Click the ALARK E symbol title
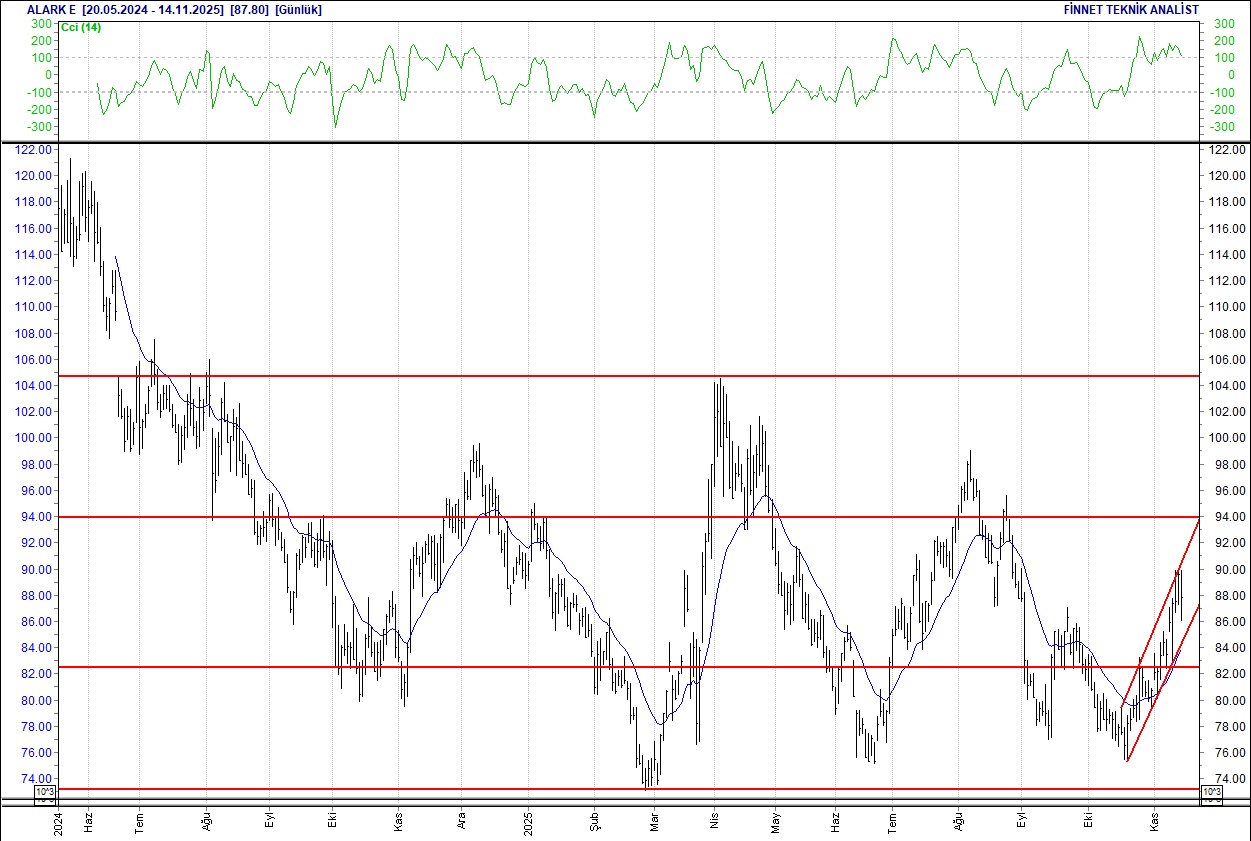 [x=51, y=9]
